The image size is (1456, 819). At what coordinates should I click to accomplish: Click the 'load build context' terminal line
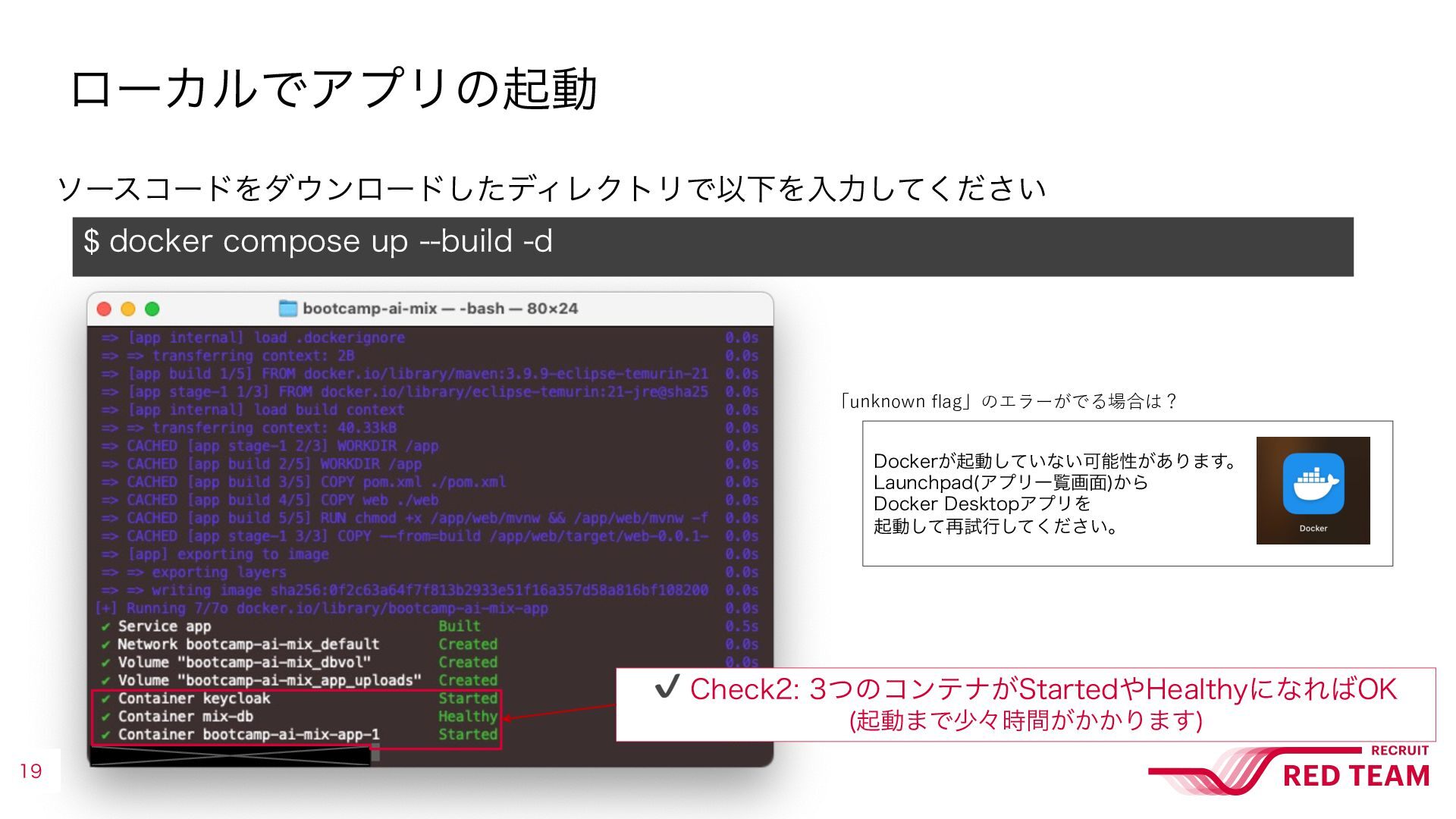point(253,410)
